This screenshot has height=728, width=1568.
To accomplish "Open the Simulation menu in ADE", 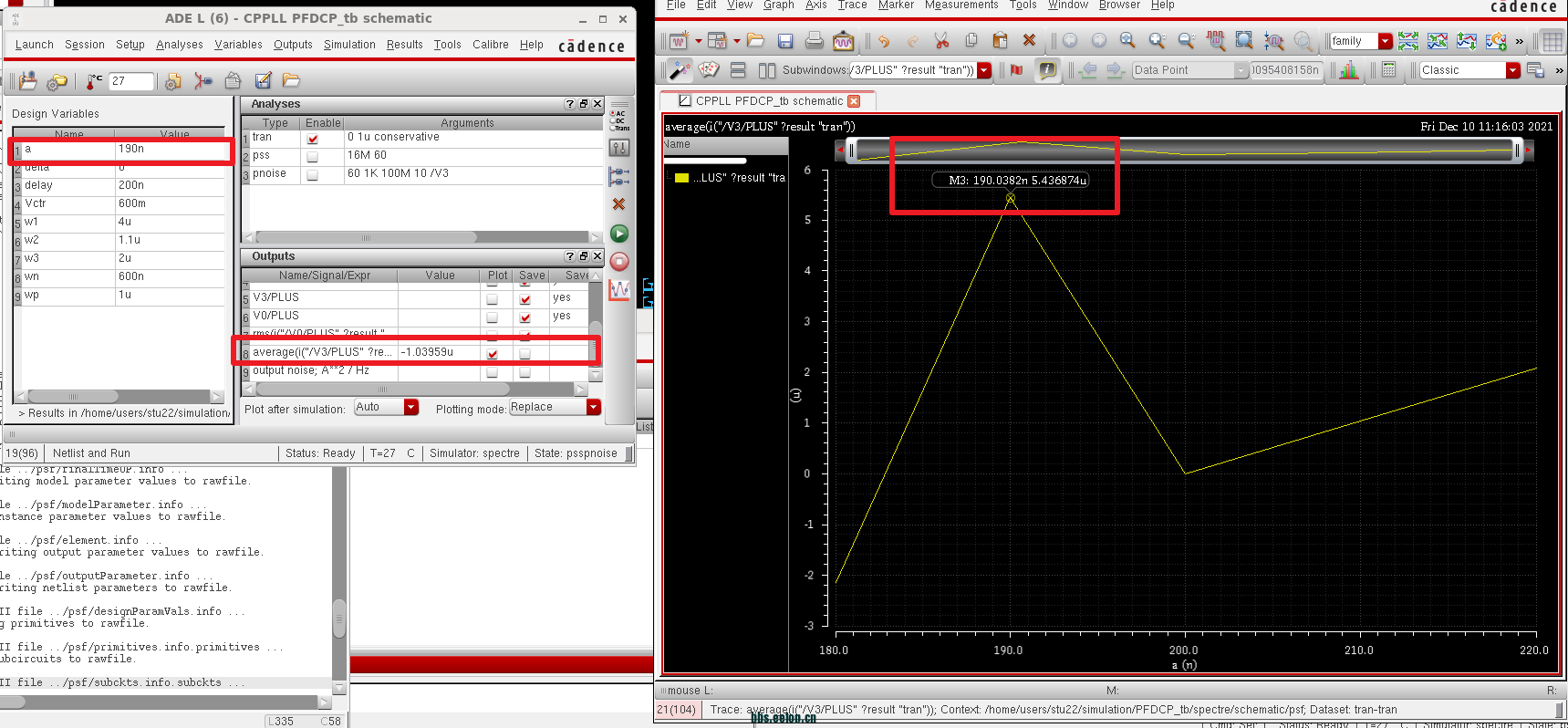I will click(349, 45).
